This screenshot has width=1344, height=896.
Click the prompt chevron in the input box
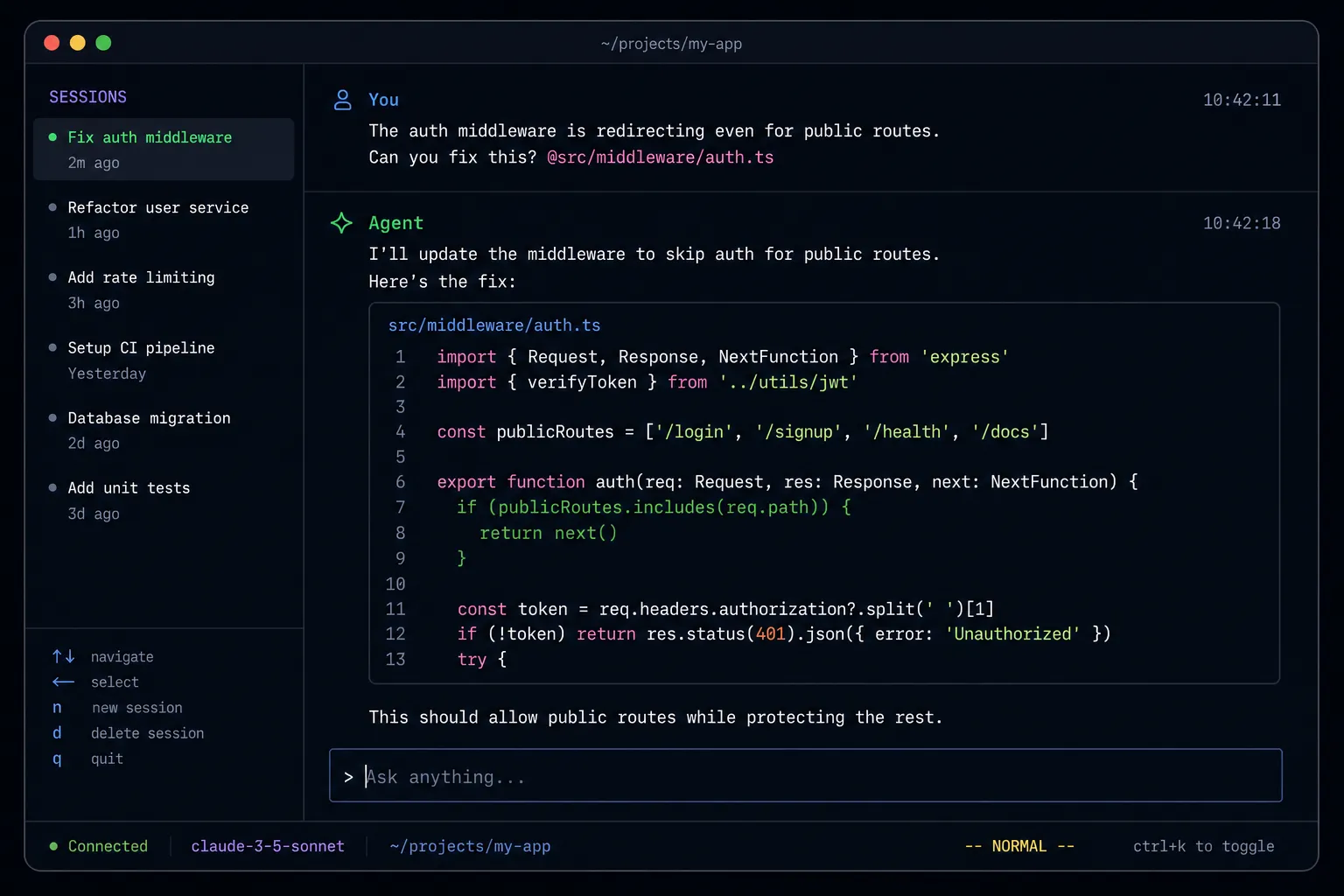[348, 777]
